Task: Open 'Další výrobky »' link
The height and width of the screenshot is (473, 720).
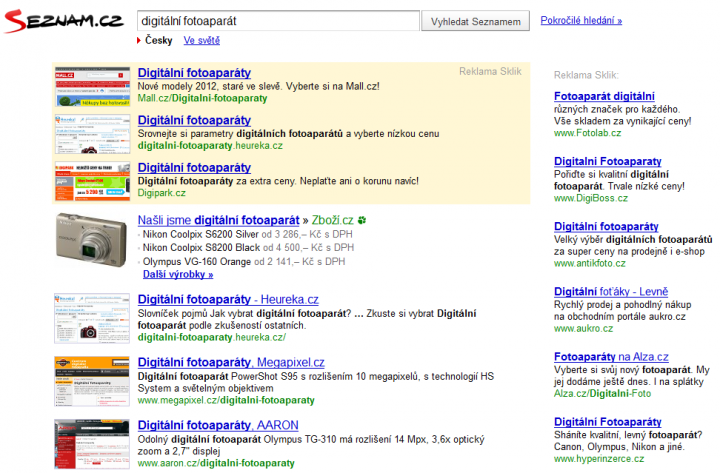Action: click(178, 275)
